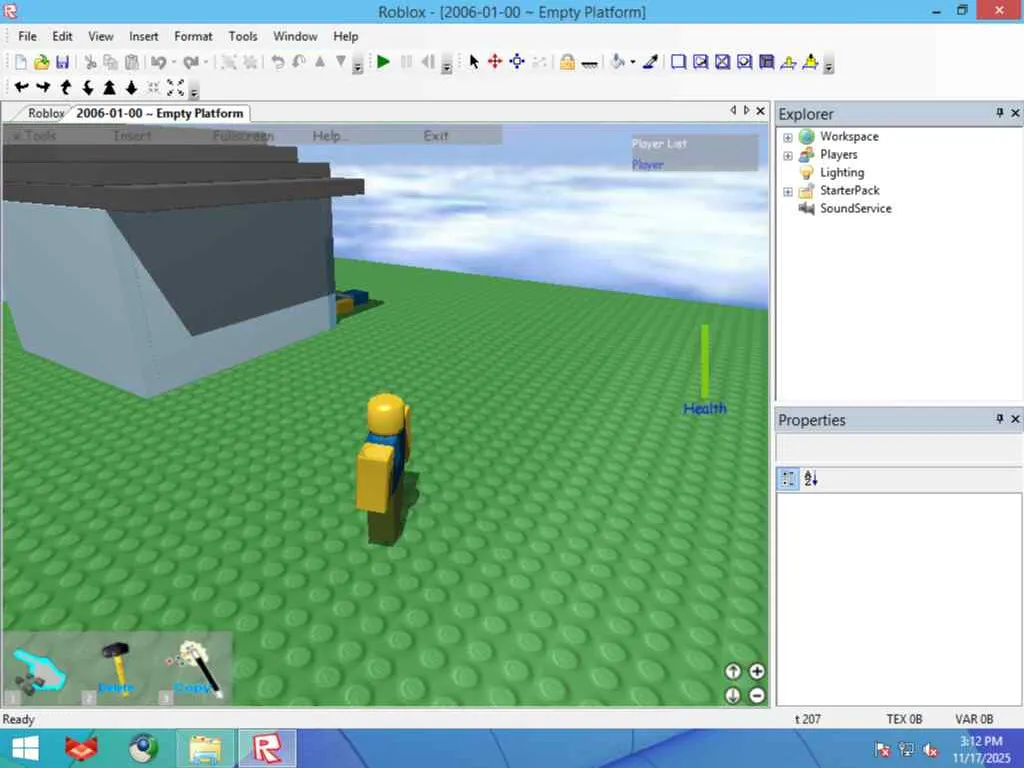This screenshot has width=1024, height=768.
Task: Expand the Workspace tree node
Action: point(788,137)
